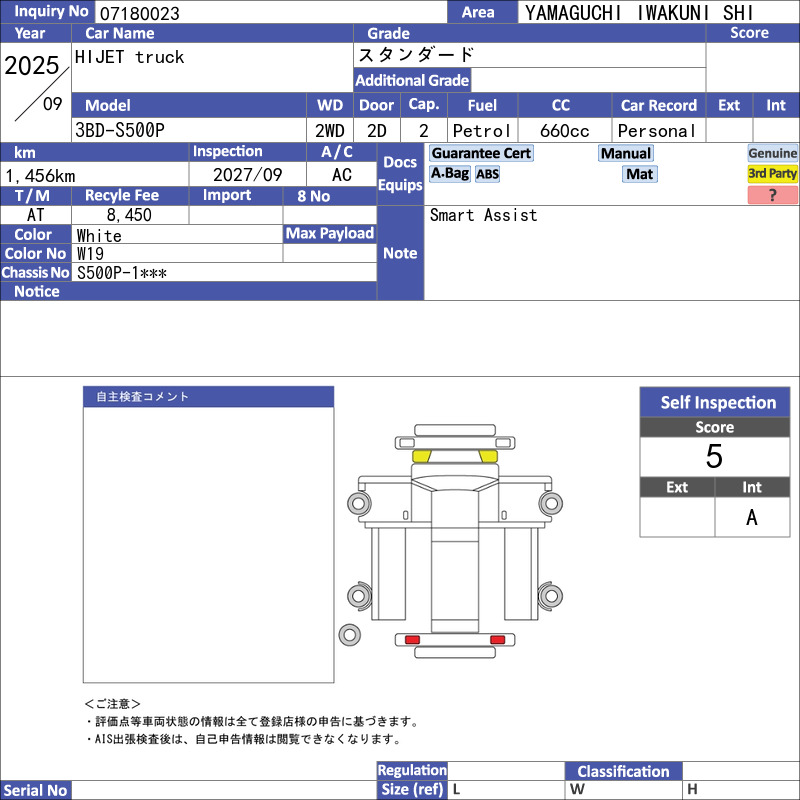Click the A-Bag equipment badge
This screenshot has width=800, height=800.
[449, 173]
